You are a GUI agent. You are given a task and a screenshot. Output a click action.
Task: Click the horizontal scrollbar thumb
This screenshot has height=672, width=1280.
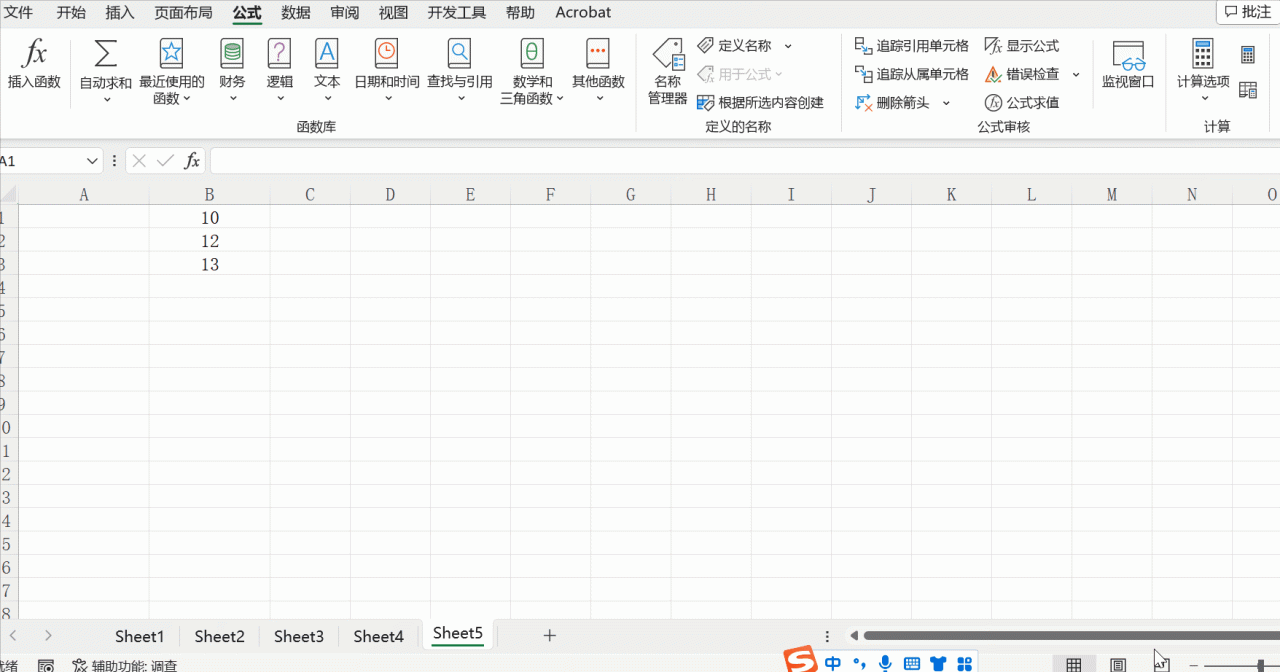coord(1071,635)
